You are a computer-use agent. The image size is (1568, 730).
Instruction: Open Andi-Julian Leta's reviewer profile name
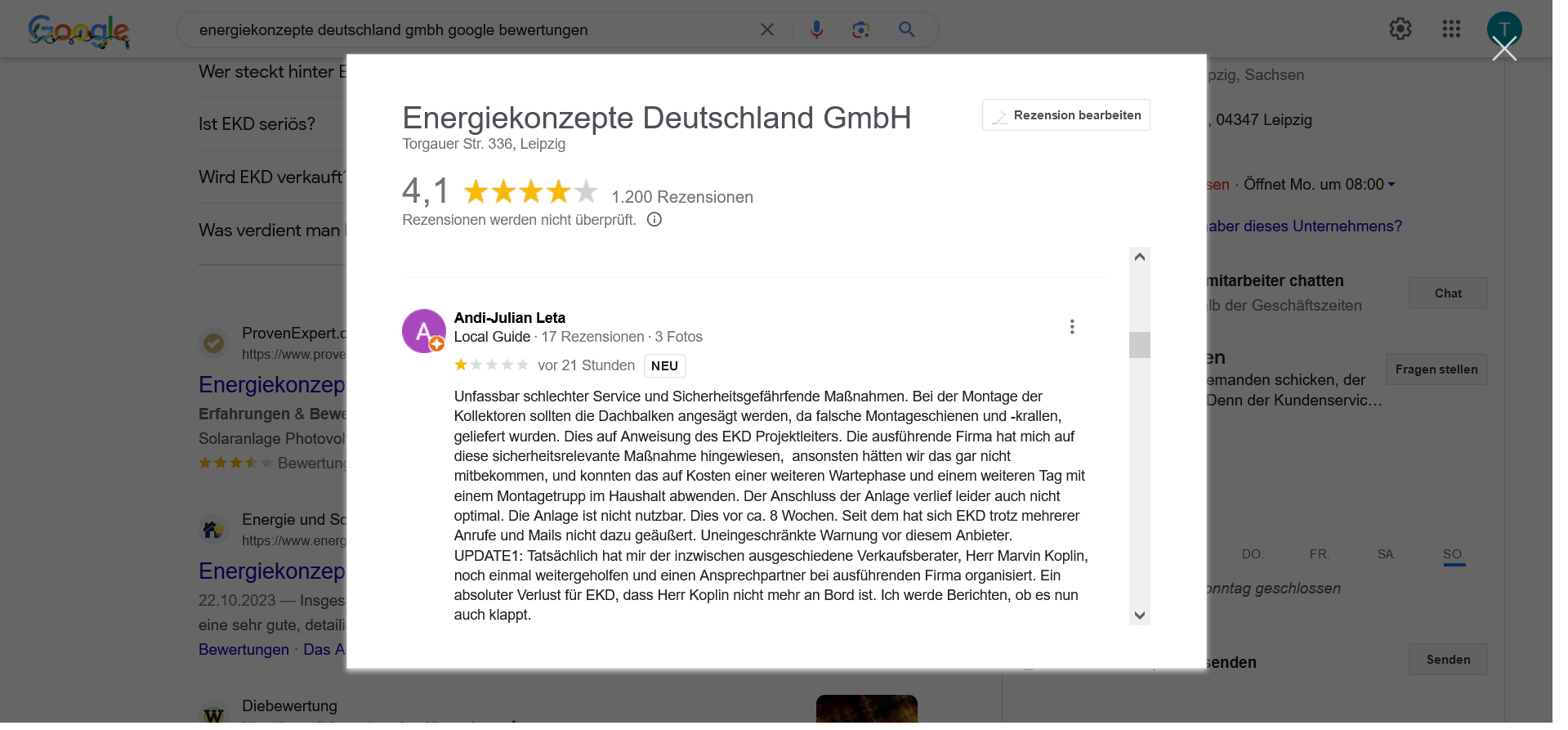pyautogui.click(x=510, y=318)
